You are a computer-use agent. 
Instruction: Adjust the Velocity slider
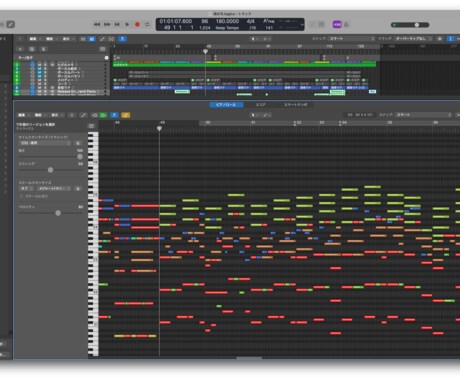(x=51, y=213)
